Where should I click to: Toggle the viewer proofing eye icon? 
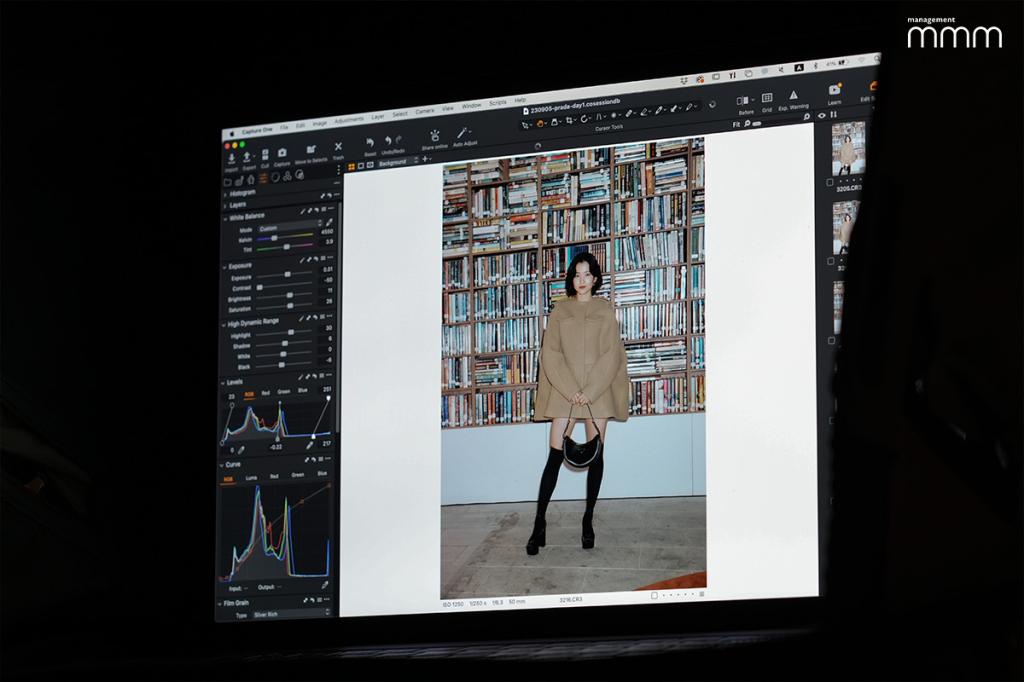point(822,116)
